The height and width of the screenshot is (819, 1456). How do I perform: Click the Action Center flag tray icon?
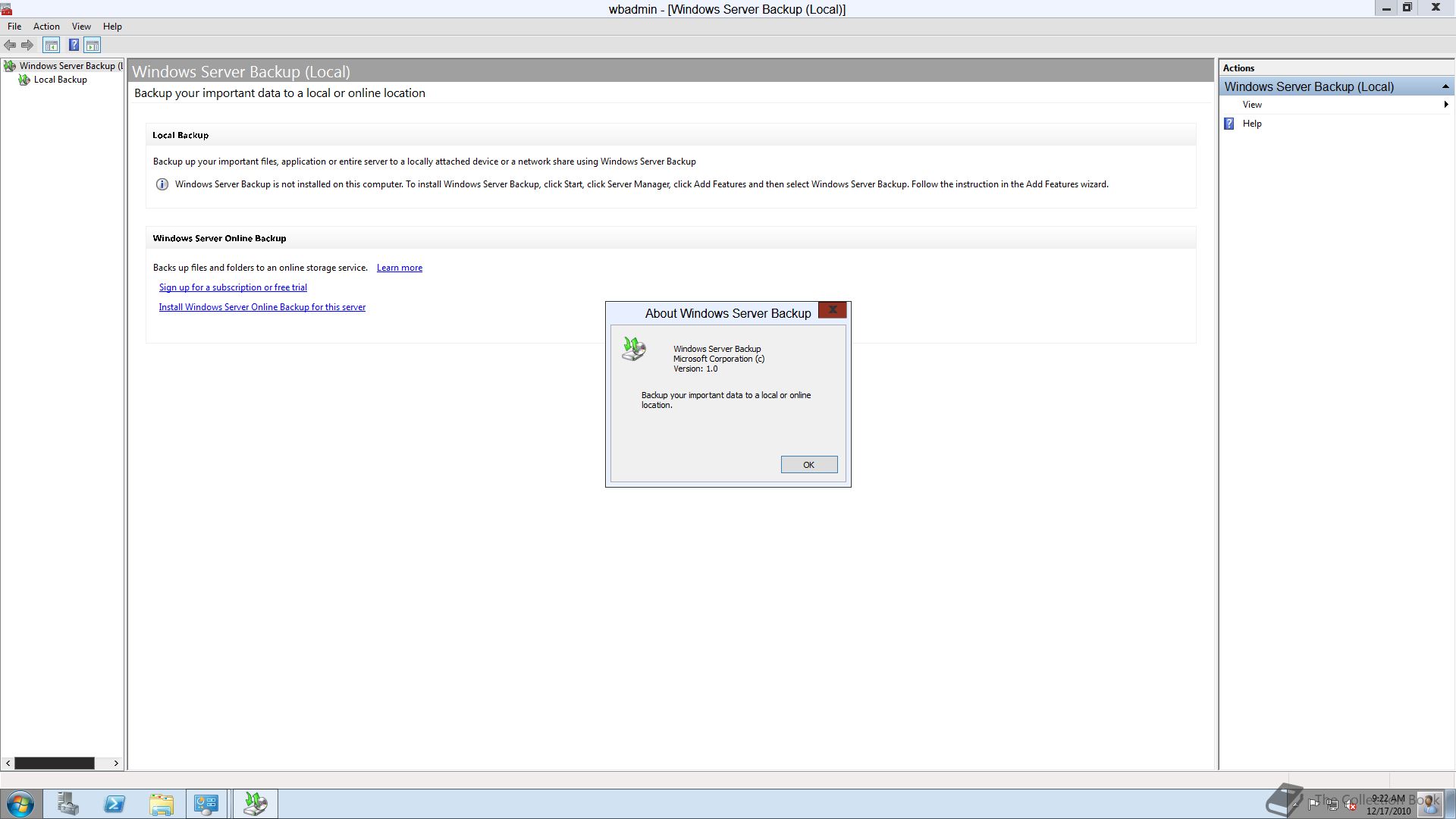pyautogui.click(x=1313, y=805)
